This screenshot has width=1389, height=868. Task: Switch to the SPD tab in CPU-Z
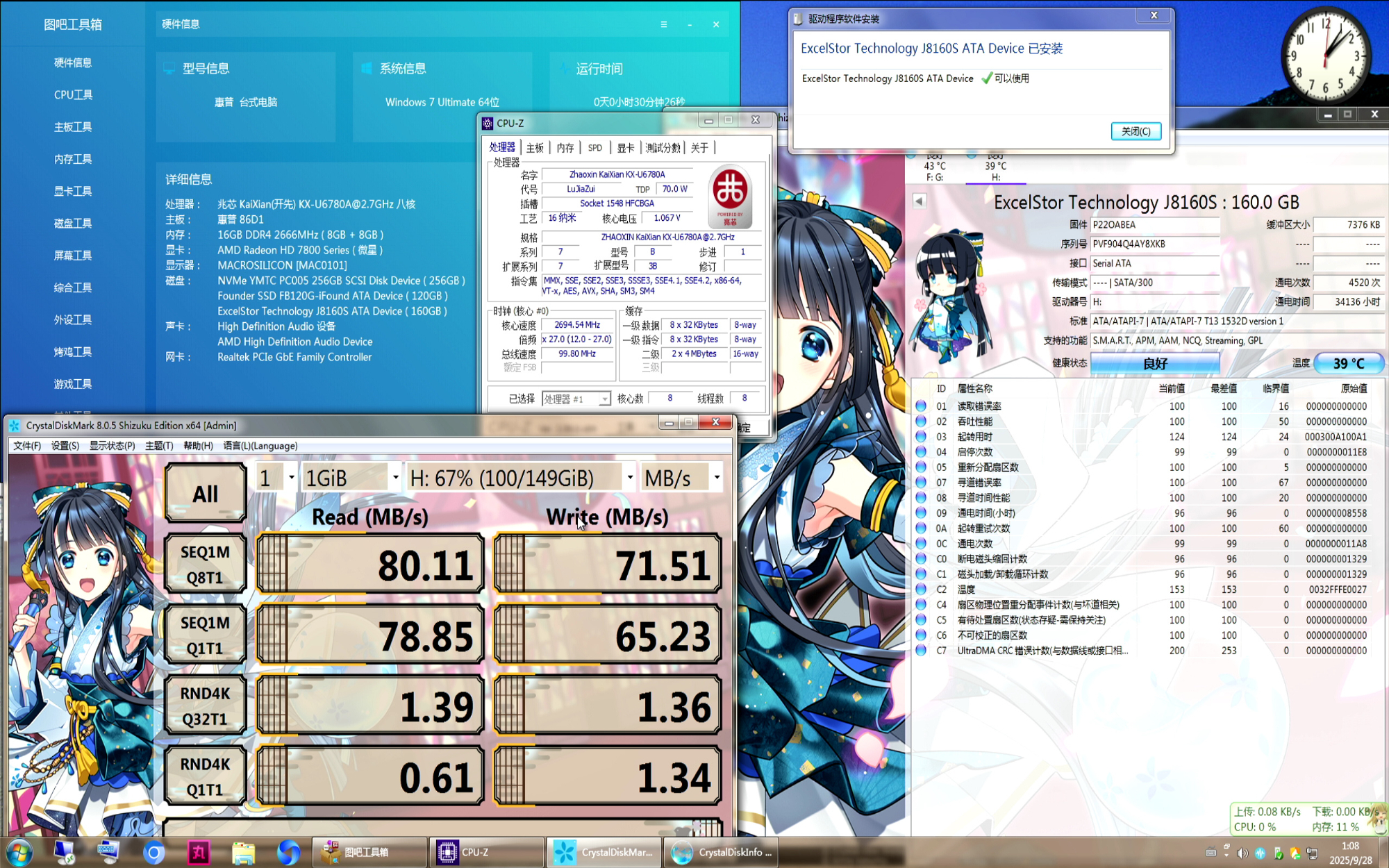[x=594, y=148]
